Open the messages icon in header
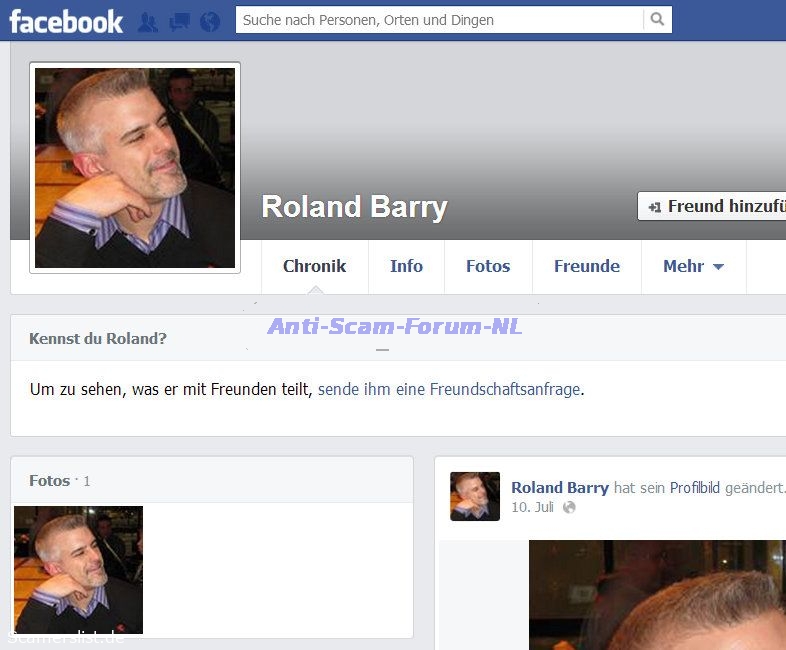The width and height of the screenshot is (786, 650). pos(179,22)
